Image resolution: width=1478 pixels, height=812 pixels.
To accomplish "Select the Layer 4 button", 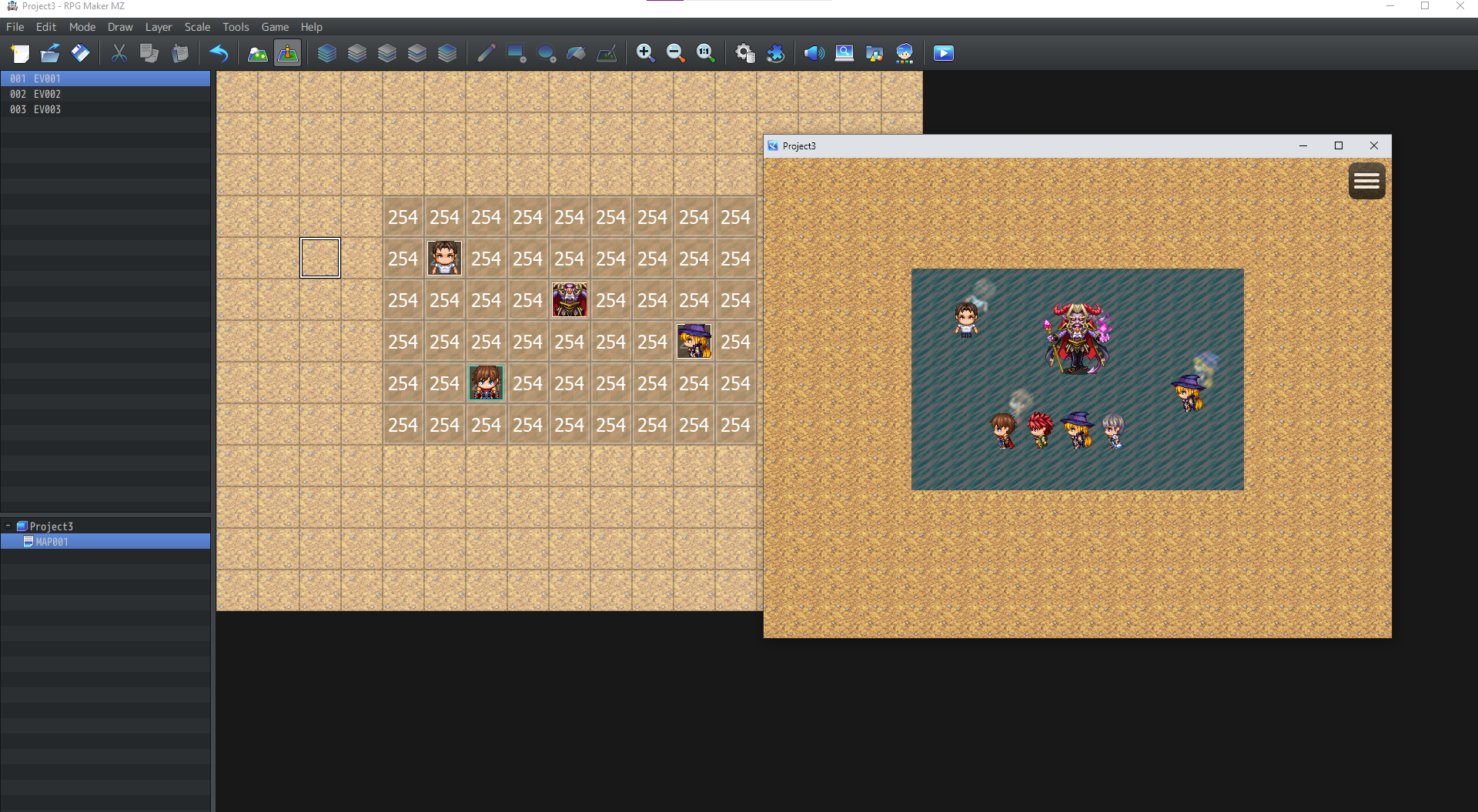I will [447, 53].
